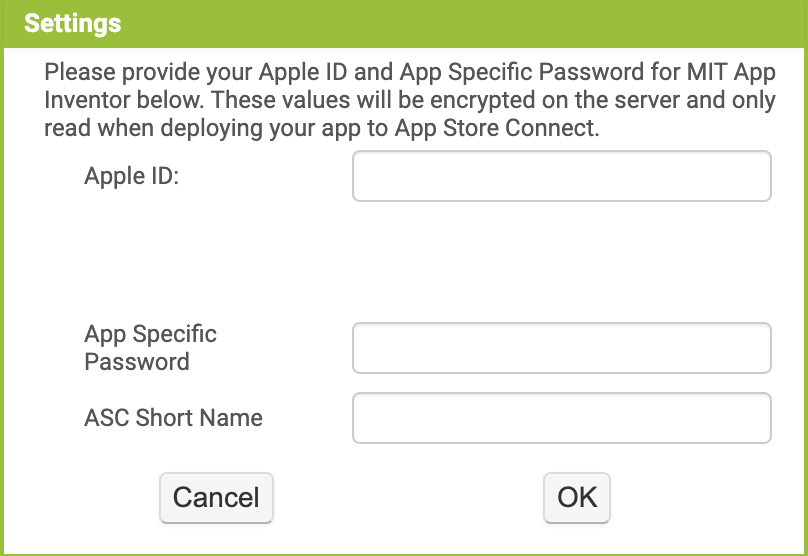Confirm settings with the OK button
The height and width of the screenshot is (556, 808).
point(577,497)
